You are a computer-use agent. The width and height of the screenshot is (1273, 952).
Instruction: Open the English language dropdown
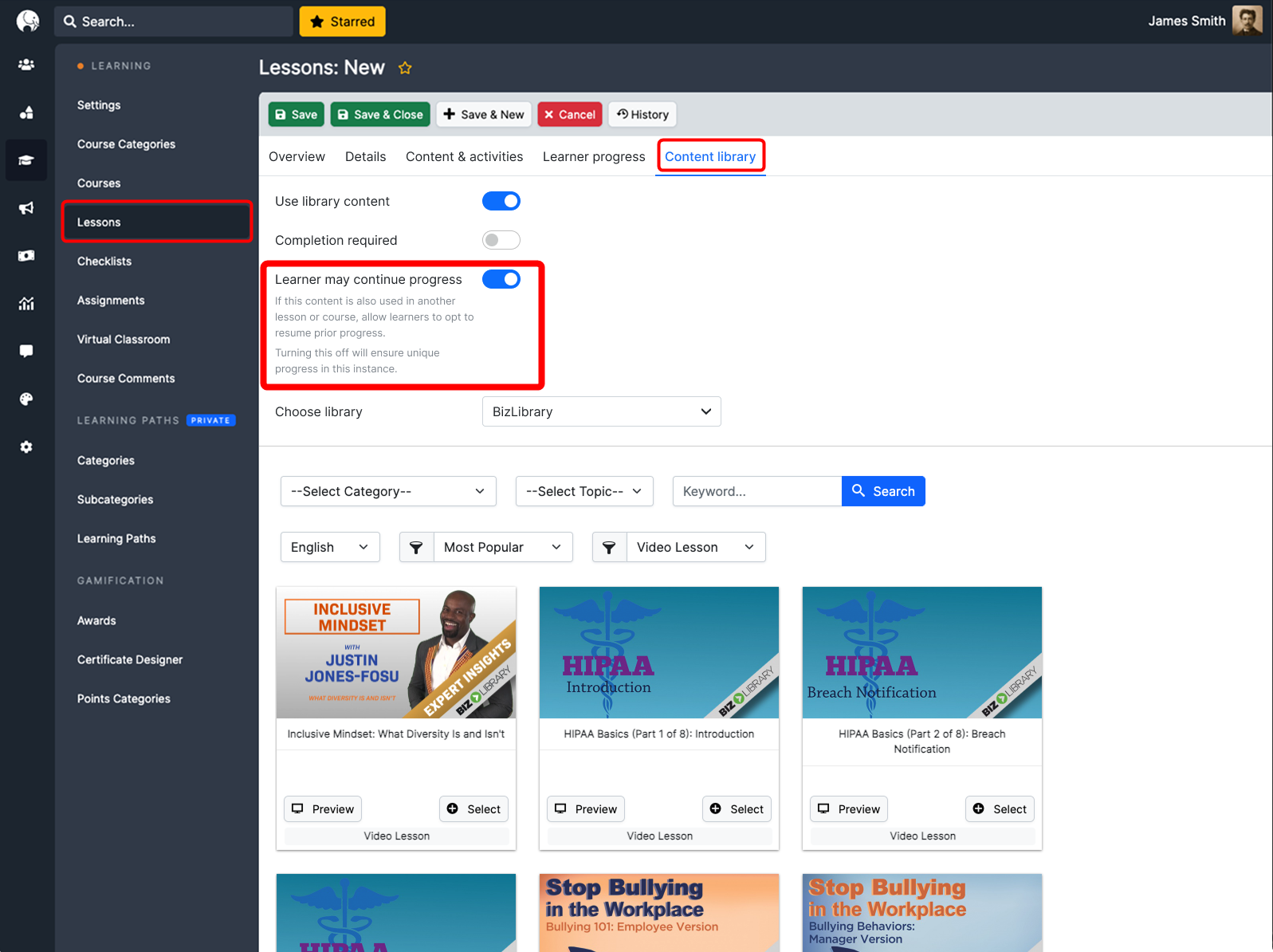click(330, 547)
